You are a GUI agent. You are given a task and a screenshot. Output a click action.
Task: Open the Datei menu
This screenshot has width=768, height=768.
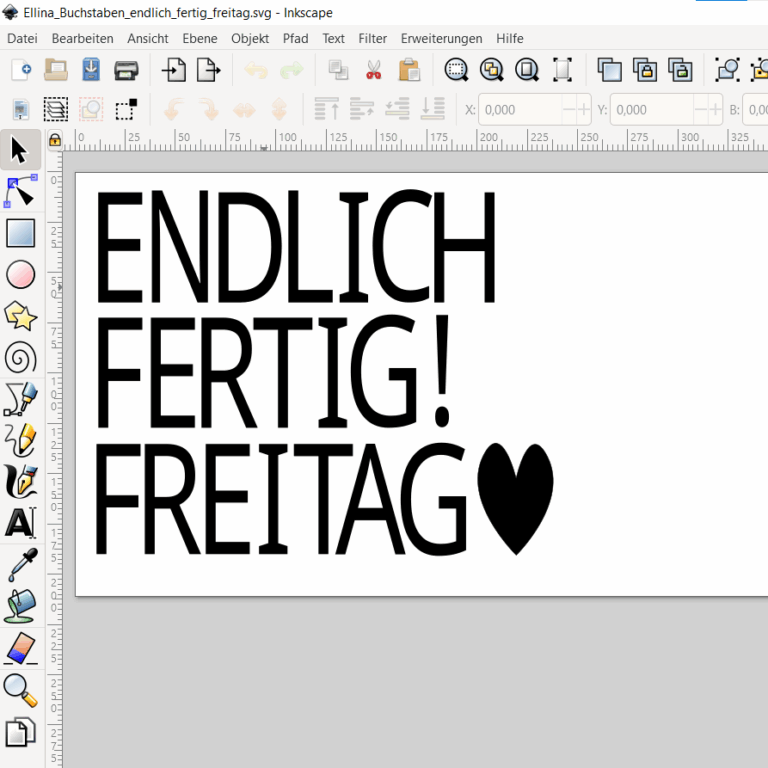[22, 38]
